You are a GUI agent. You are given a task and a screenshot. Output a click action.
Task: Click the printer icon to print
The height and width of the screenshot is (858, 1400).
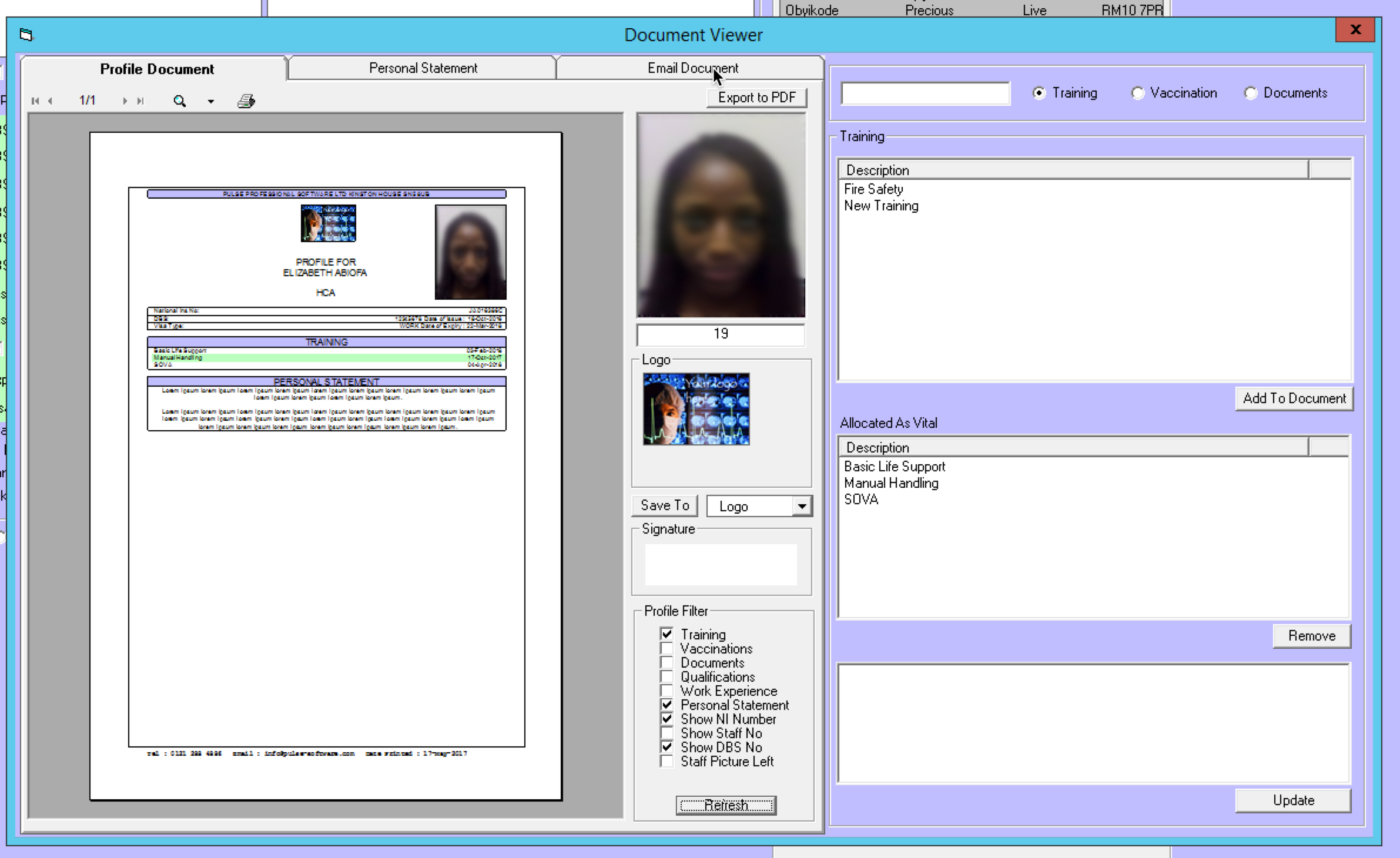click(x=246, y=101)
